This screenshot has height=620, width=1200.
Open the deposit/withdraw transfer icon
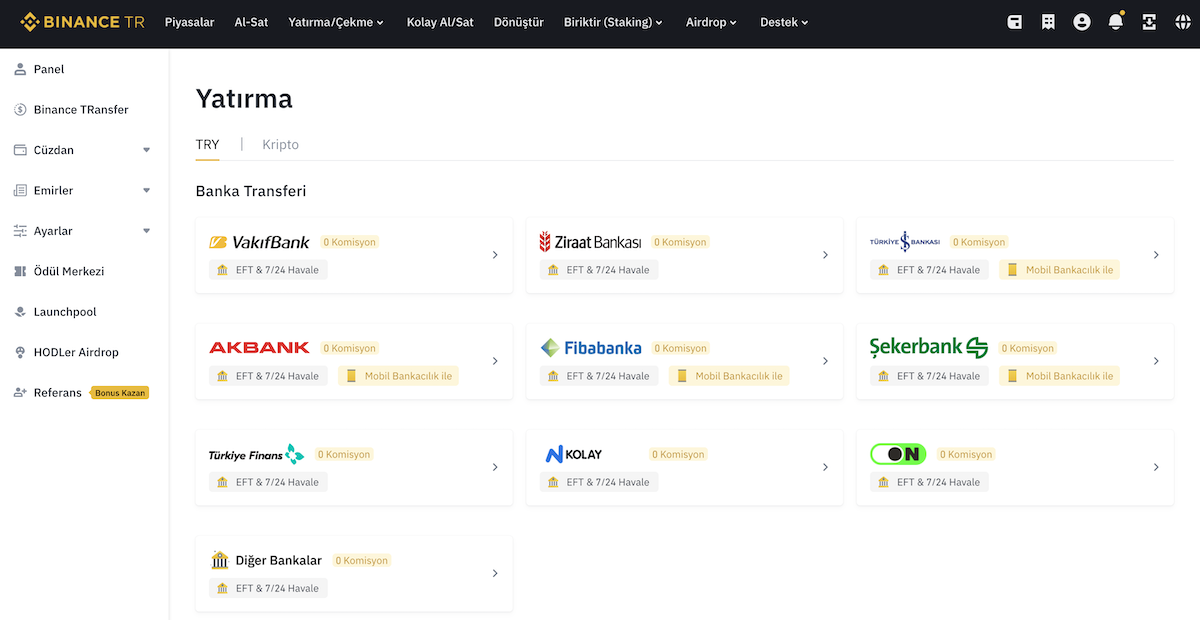coord(1150,21)
